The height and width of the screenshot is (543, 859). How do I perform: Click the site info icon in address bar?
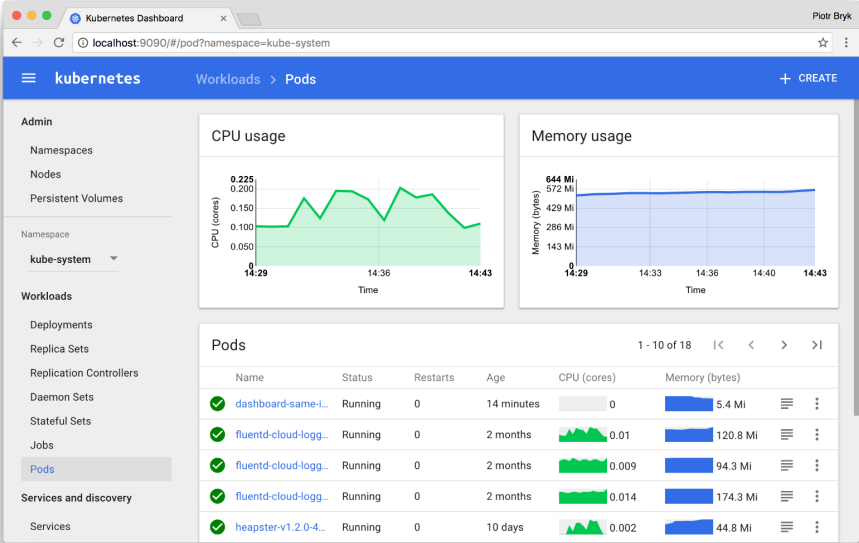(x=83, y=43)
